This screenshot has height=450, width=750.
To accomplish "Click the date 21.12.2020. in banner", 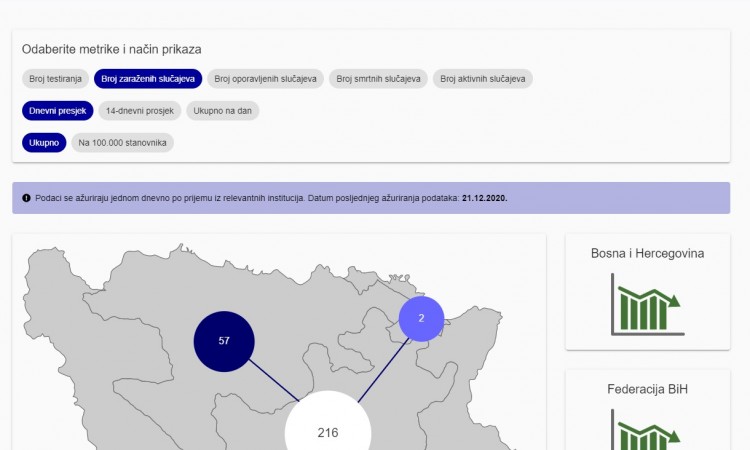I will click(485, 198).
